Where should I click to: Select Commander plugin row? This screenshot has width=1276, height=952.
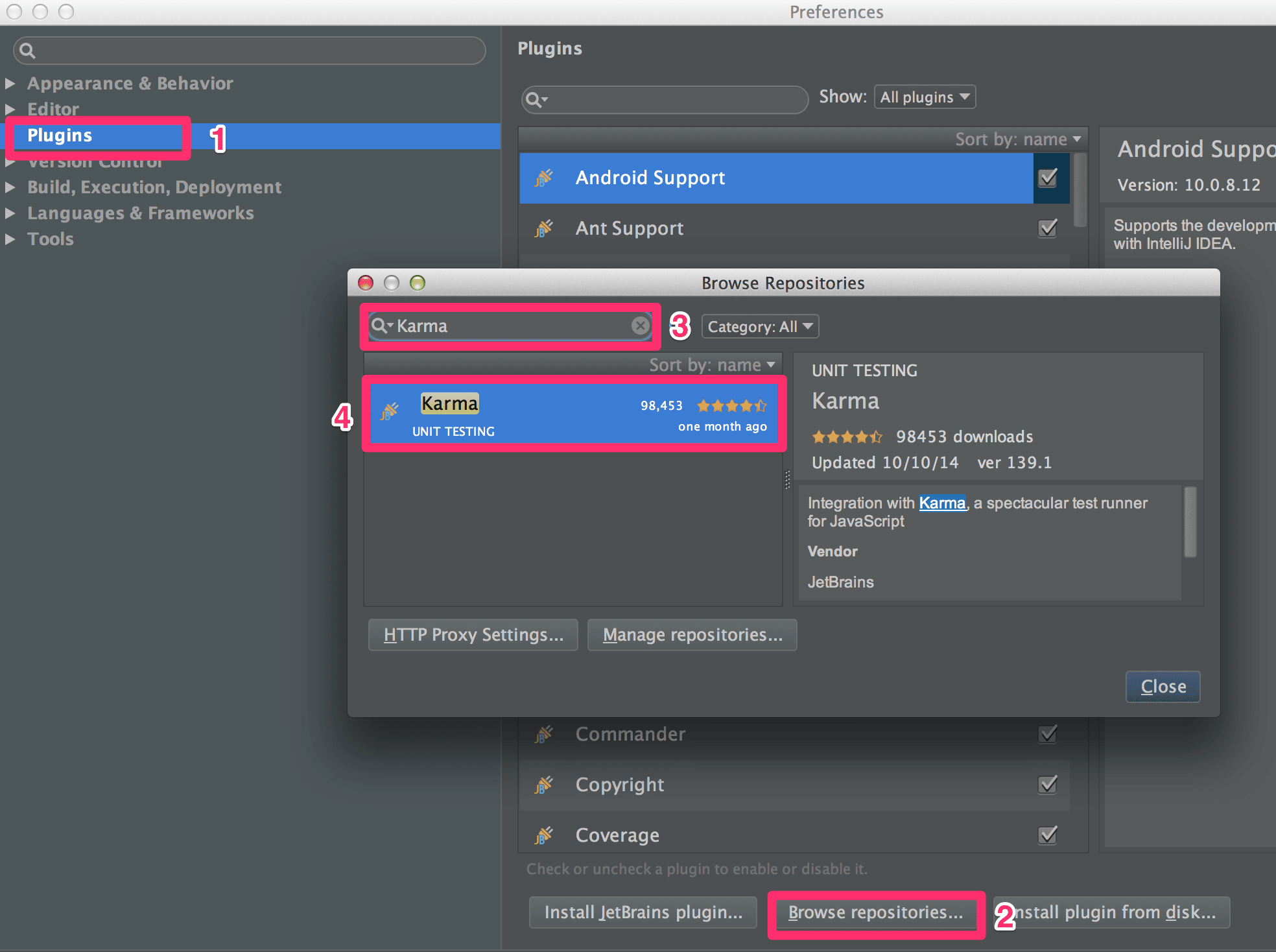[794, 734]
